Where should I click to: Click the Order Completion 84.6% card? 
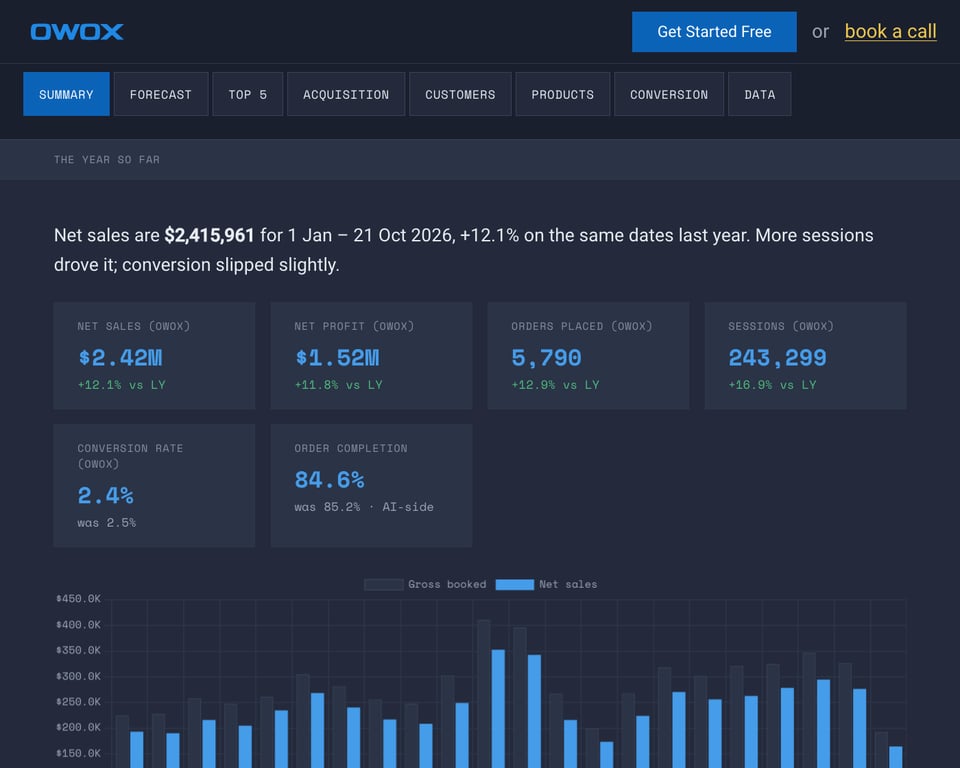click(371, 485)
